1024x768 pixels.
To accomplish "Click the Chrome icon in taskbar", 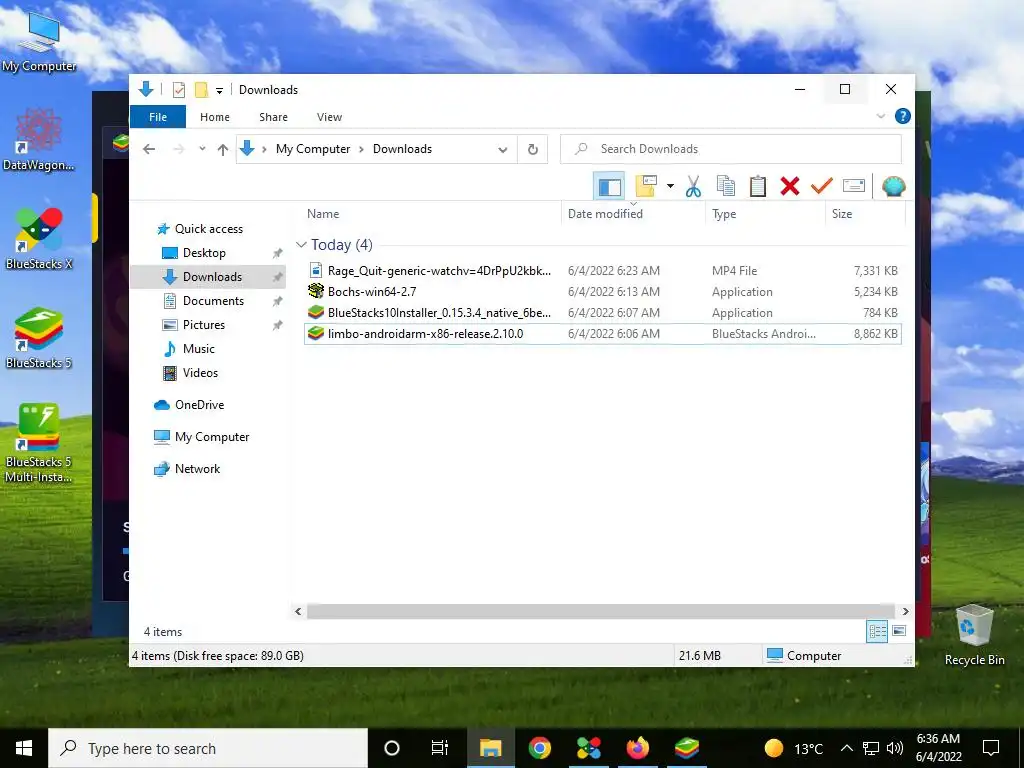I will (x=539, y=748).
